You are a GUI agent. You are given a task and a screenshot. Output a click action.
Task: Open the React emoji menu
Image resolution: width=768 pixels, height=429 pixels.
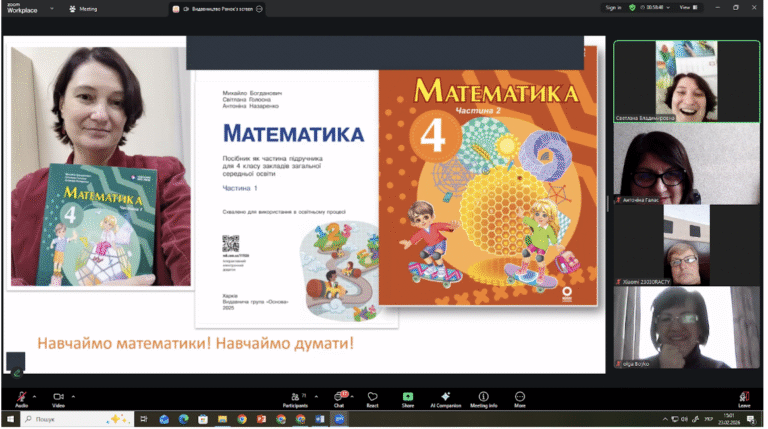(x=374, y=401)
